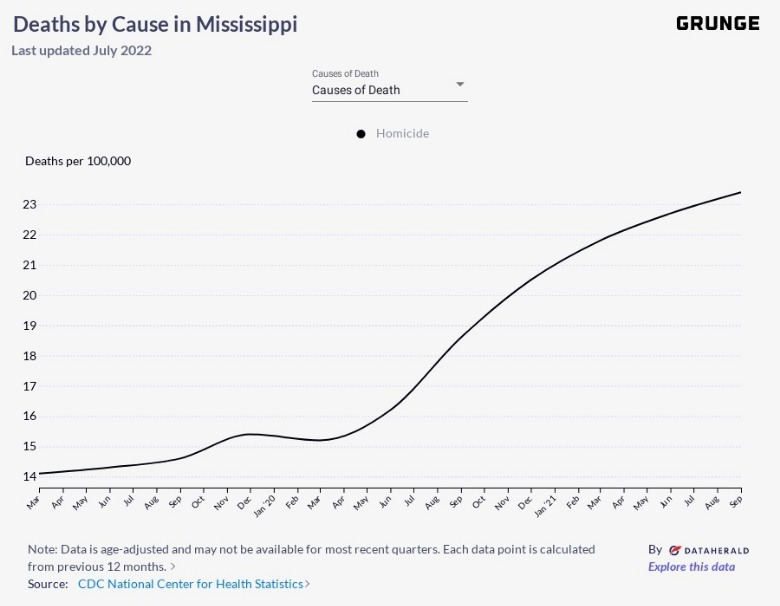
Task: Click the GRUNGE logo
Action: point(717,23)
